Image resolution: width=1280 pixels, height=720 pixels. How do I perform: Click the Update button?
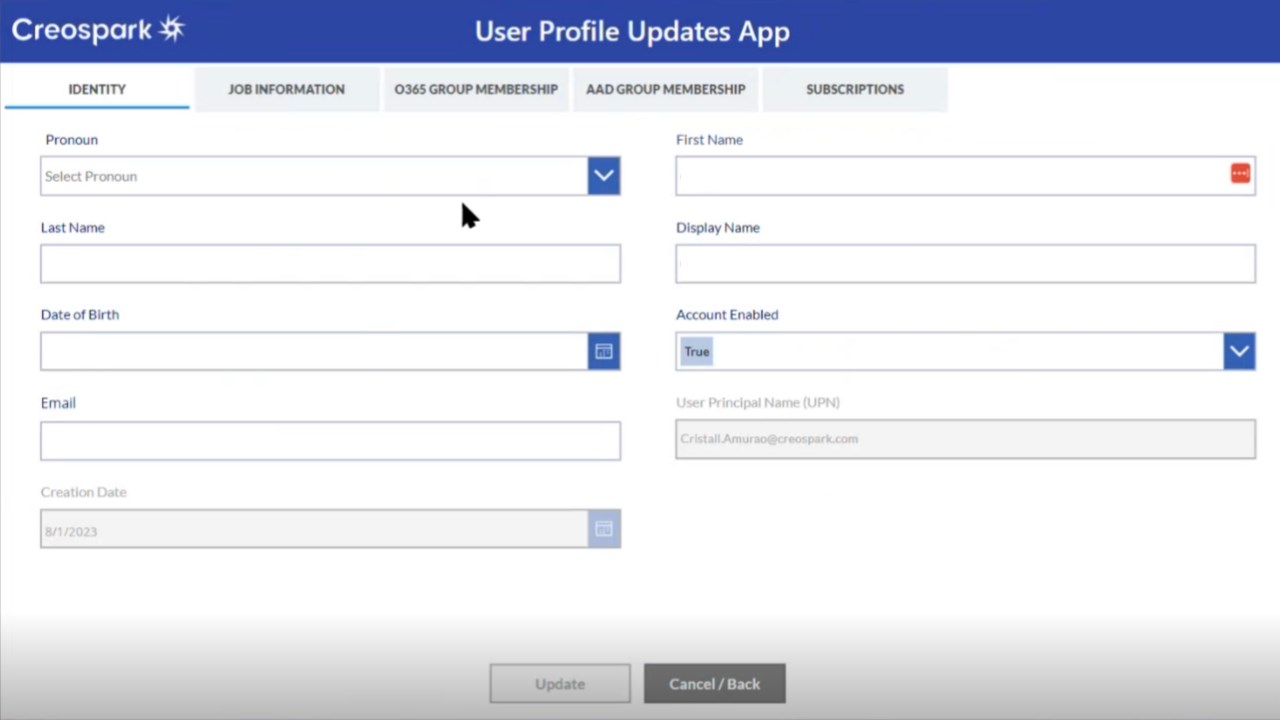560,684
